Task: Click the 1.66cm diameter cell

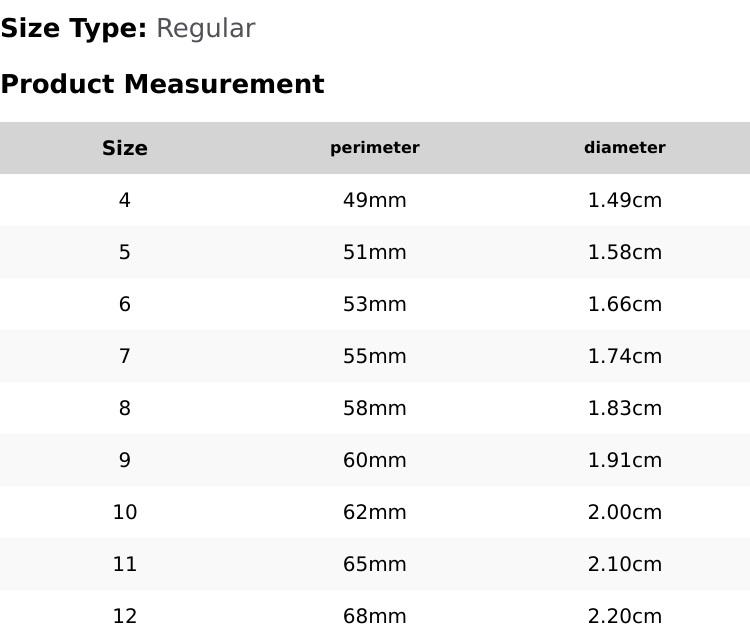Action: (x=625, y=304)
